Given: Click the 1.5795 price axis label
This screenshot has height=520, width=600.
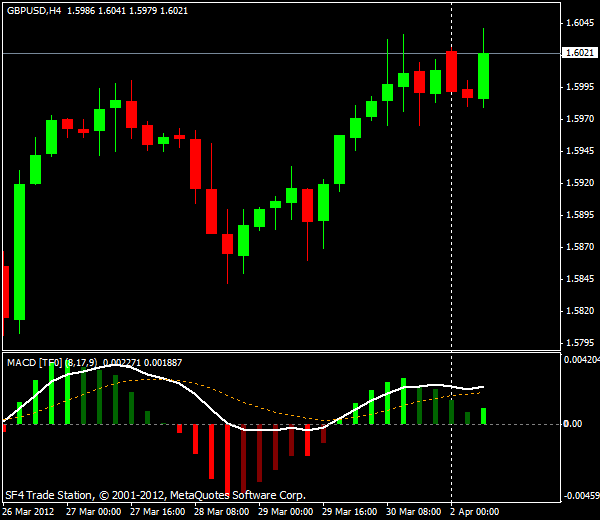Looking at the screenshot, I should click(579, 343).
